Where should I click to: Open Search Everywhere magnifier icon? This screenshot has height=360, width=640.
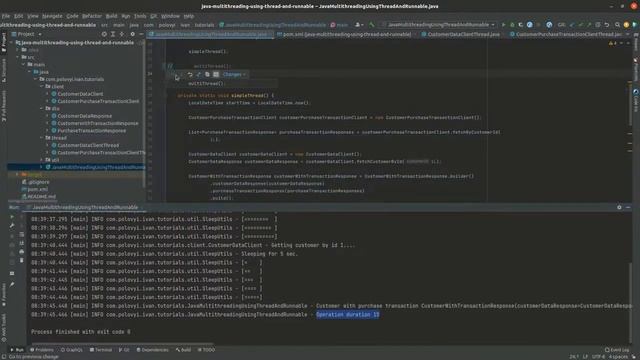click(617, 25)
